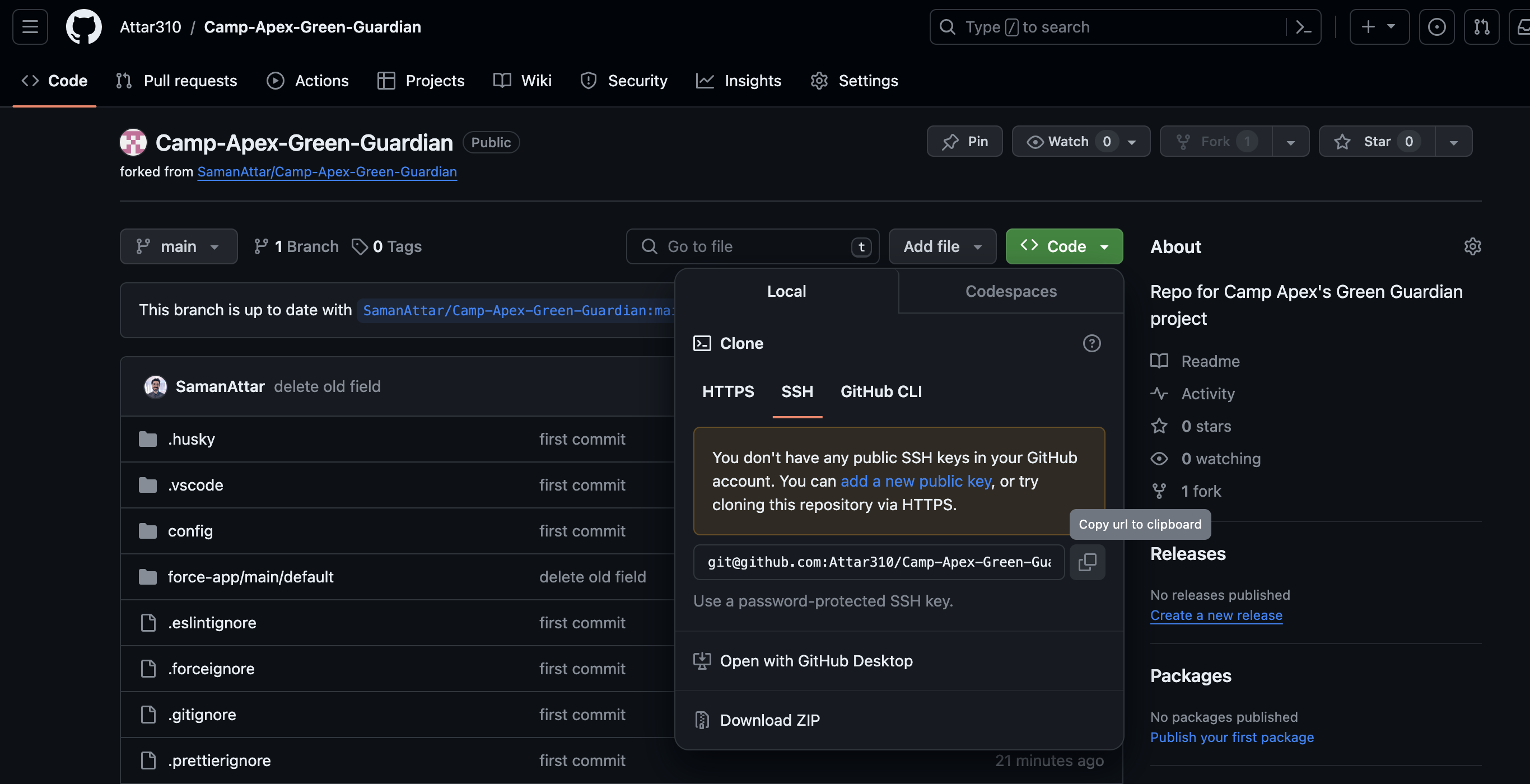Open the config folder
The image size is (1530, 784).
click(190, 531)
